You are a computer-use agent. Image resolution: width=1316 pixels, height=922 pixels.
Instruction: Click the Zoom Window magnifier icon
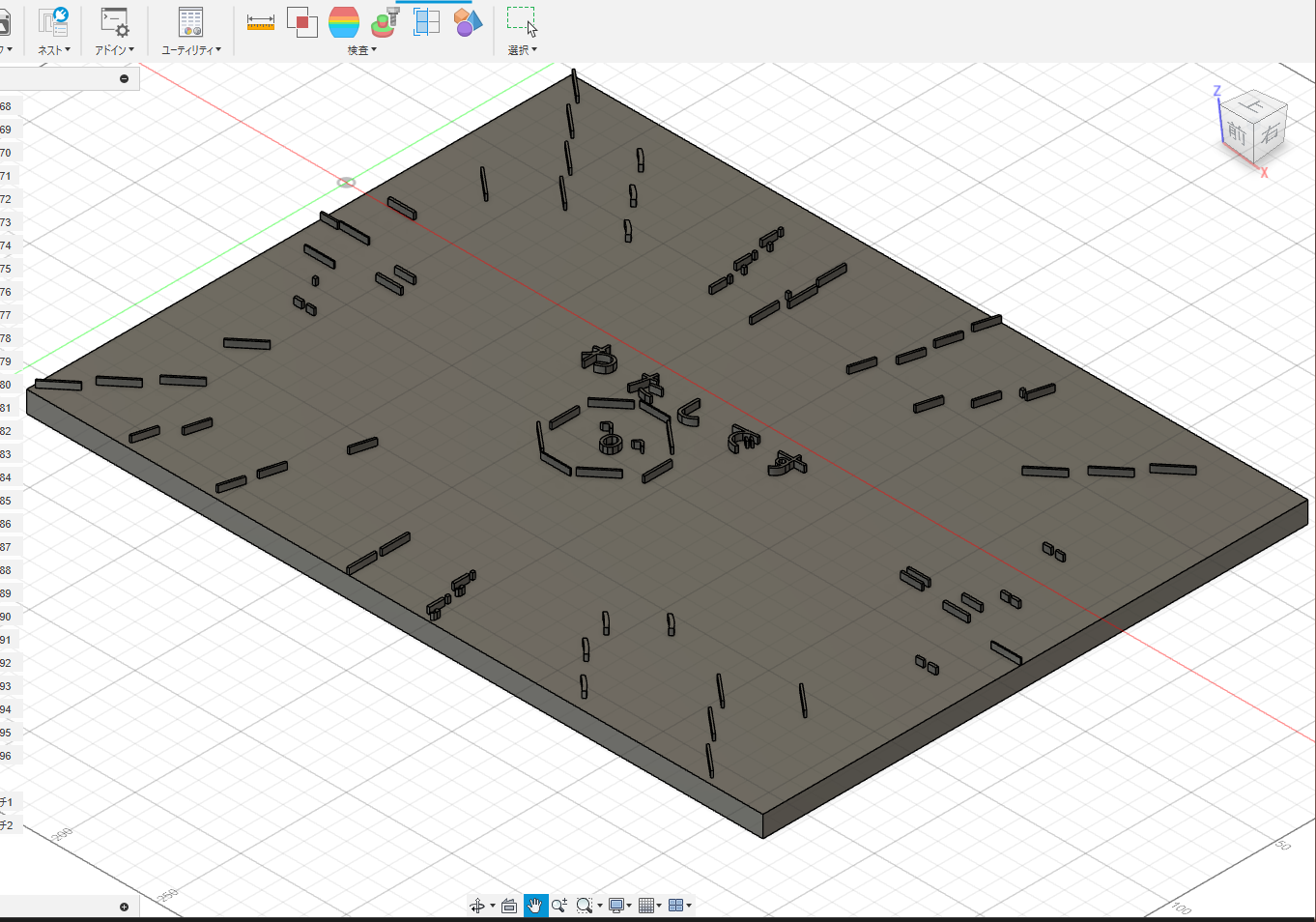point(584,906)
